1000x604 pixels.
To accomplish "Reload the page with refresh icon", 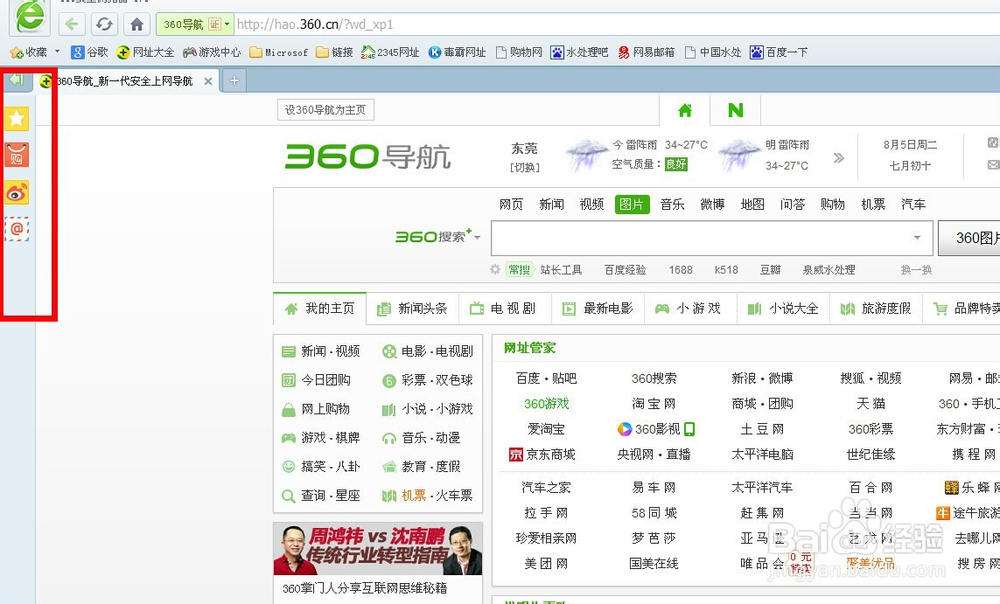I will [x=104, y=24].
